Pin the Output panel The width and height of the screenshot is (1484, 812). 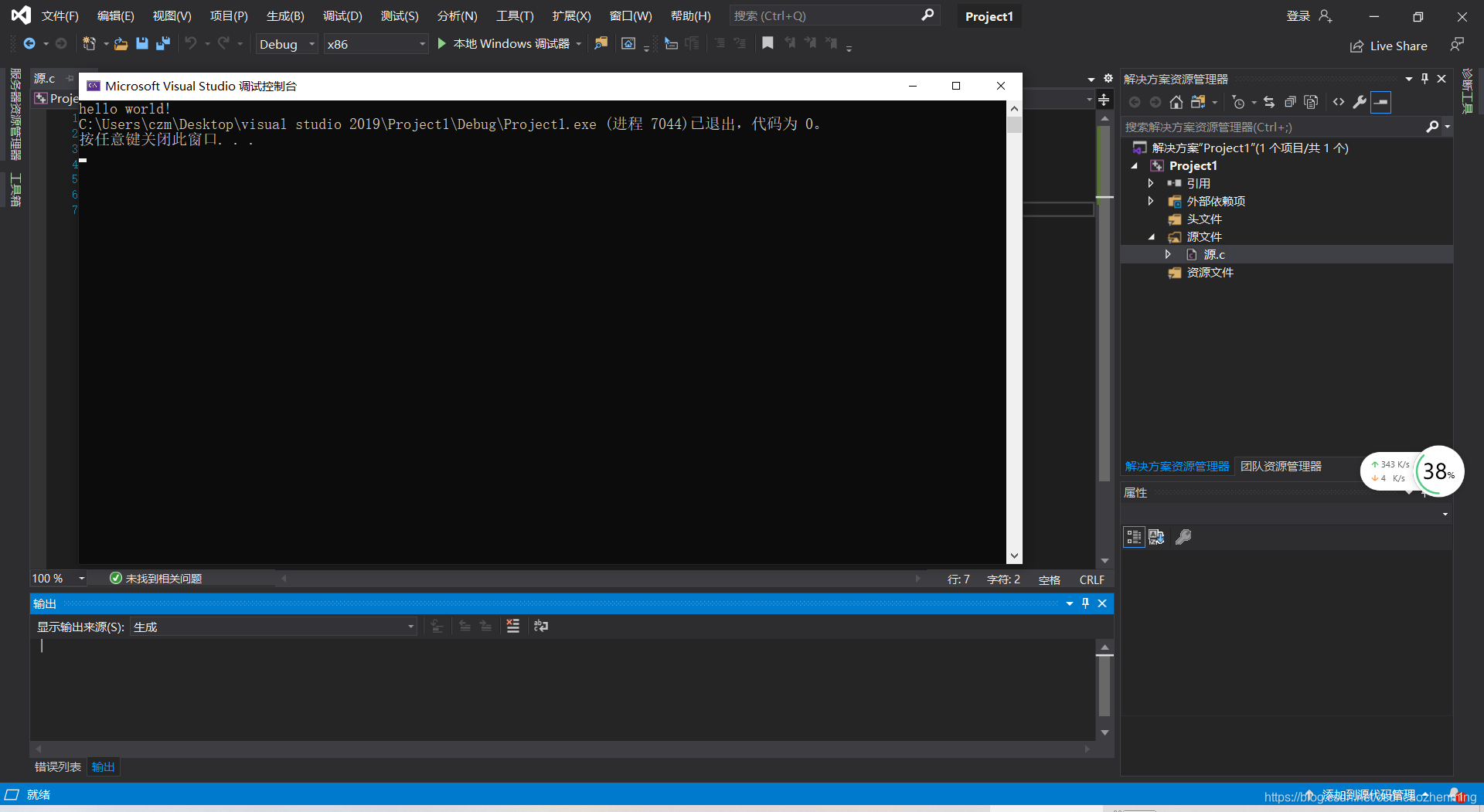click(x=1085, y=603)
